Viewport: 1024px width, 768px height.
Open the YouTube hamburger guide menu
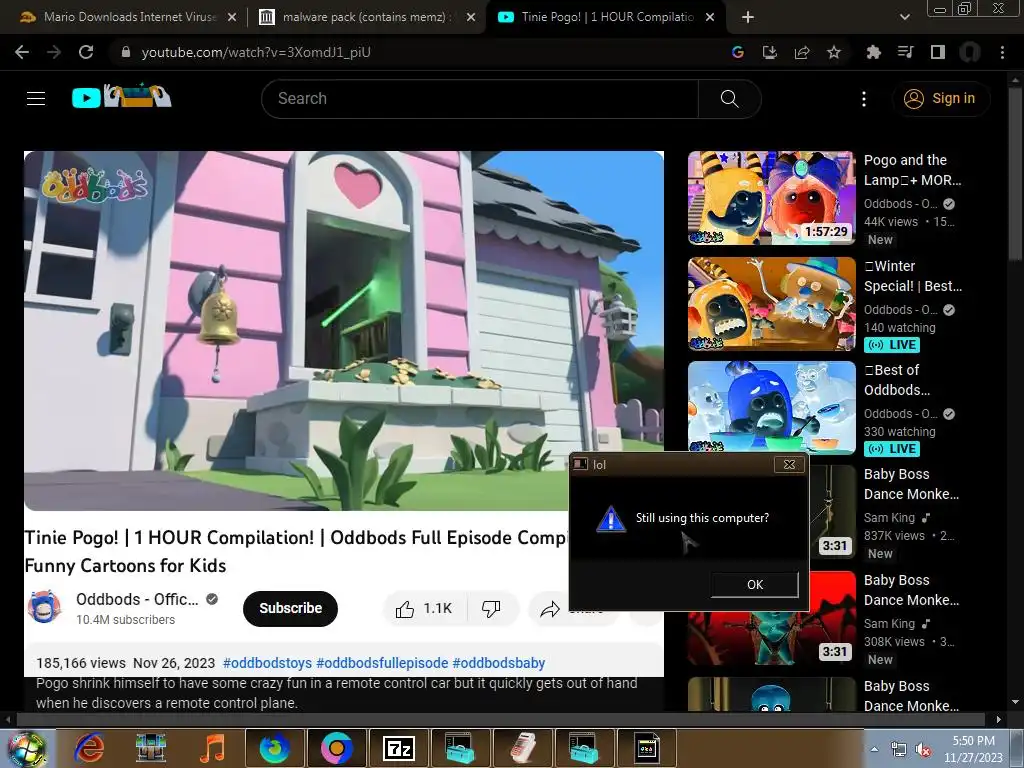36,99
